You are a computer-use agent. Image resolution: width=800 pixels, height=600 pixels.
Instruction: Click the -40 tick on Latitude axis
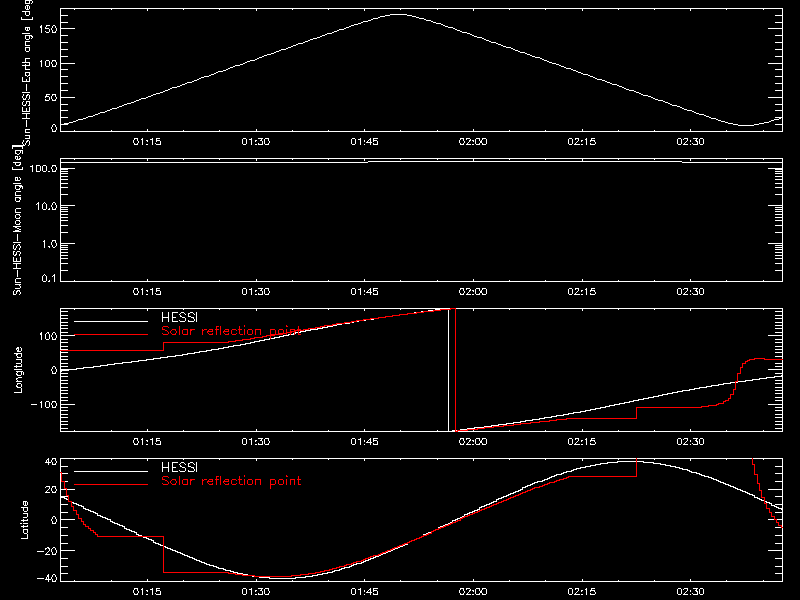pos(47,579)
